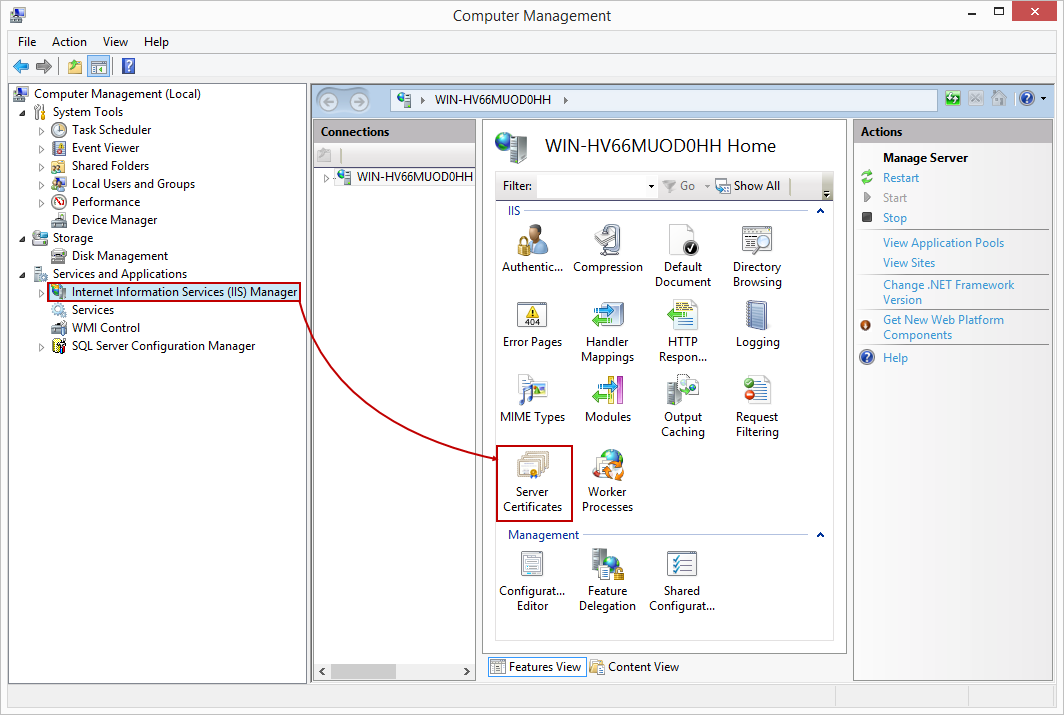Open the View menu

115,42
